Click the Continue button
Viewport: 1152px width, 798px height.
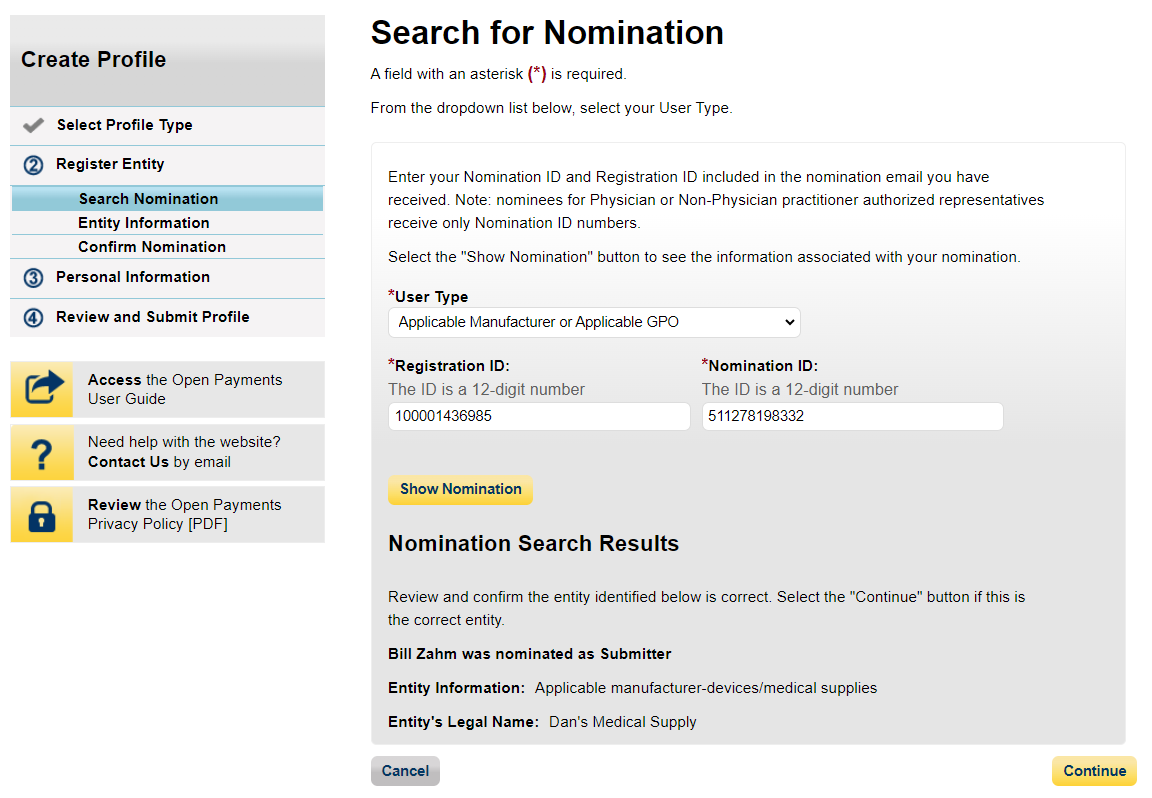(1094, 771)
